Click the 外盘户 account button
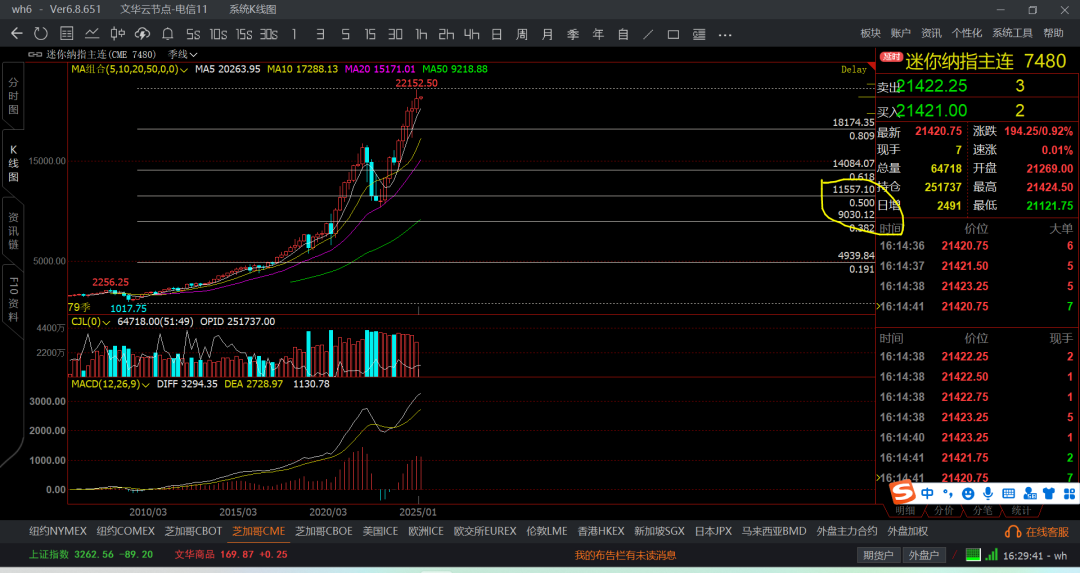1080x573 pixels. [x=924, y=555]
